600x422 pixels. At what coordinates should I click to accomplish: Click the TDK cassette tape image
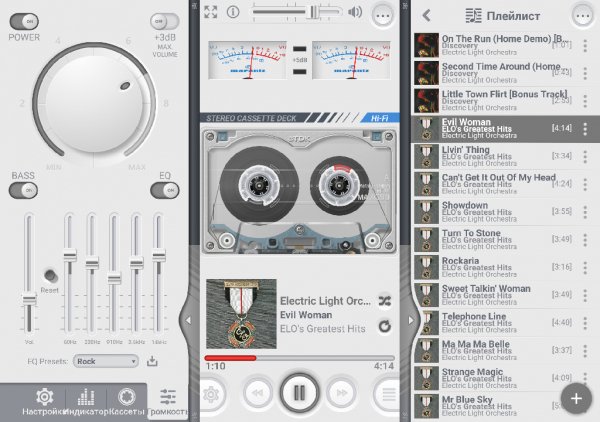point(299,191)
